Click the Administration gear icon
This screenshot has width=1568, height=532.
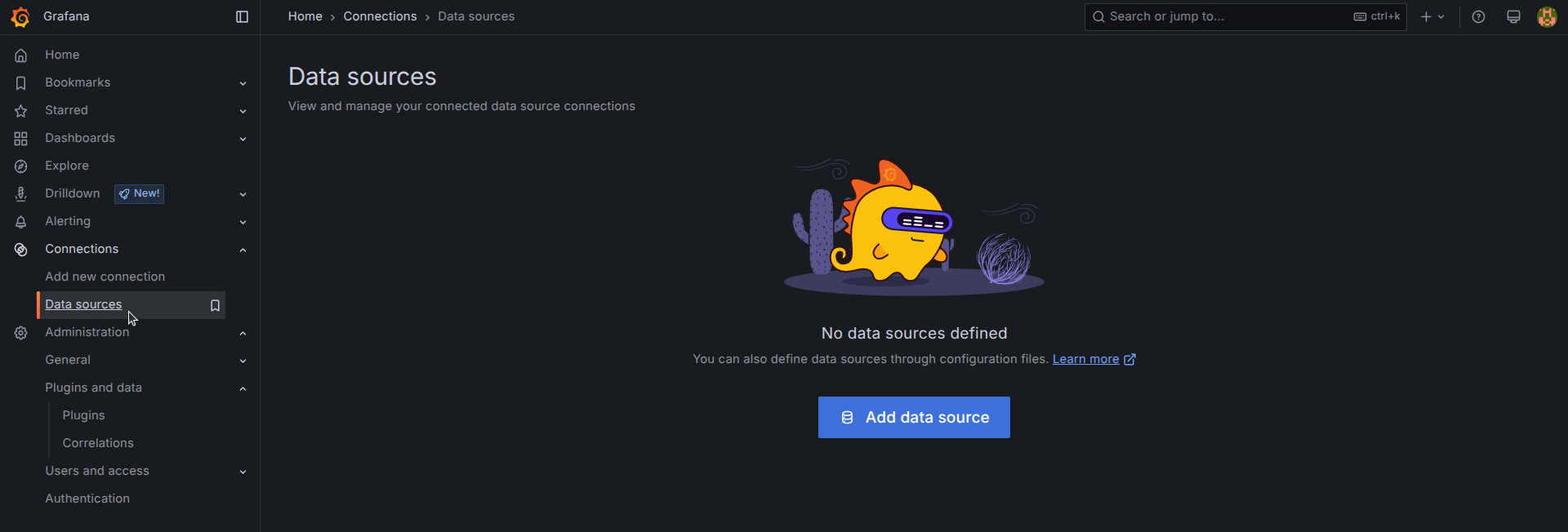(x=21, y=333)
